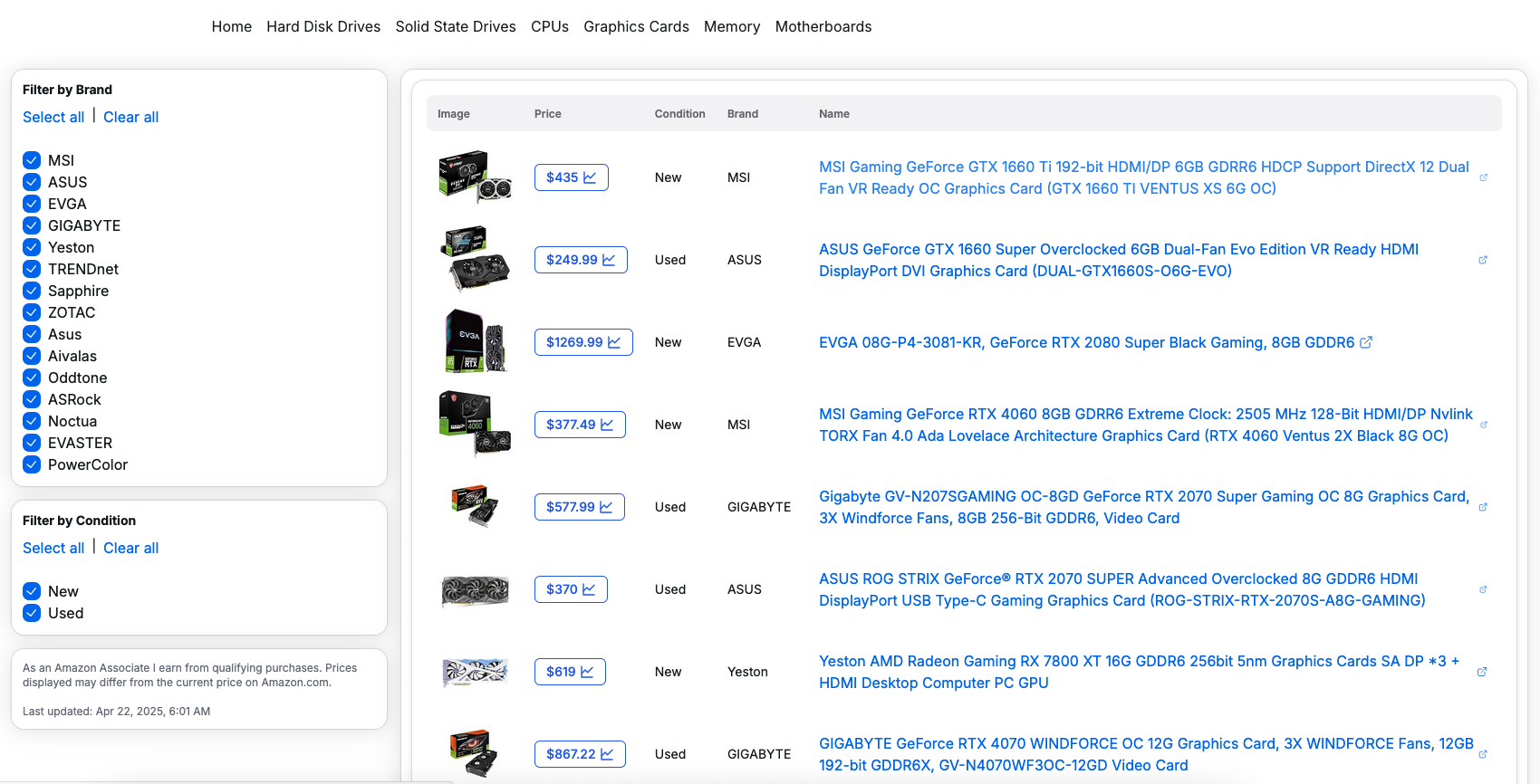The width and height of the screenshot is (1540, 784).
Task: Open external link icon for Yeston RX 7800 XT
Action: click(1482, 672)
